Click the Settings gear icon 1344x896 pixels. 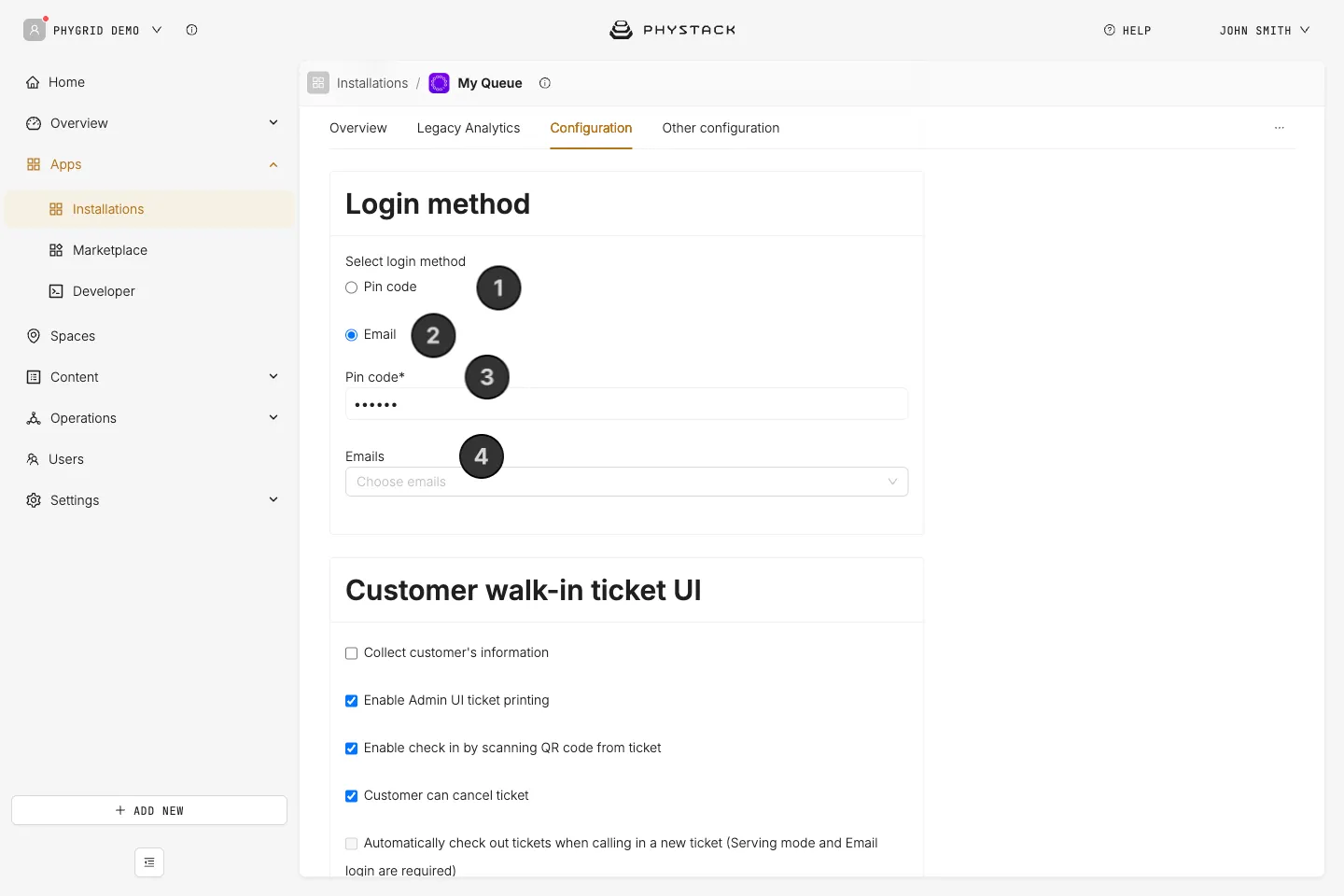(x=34, y=500)
